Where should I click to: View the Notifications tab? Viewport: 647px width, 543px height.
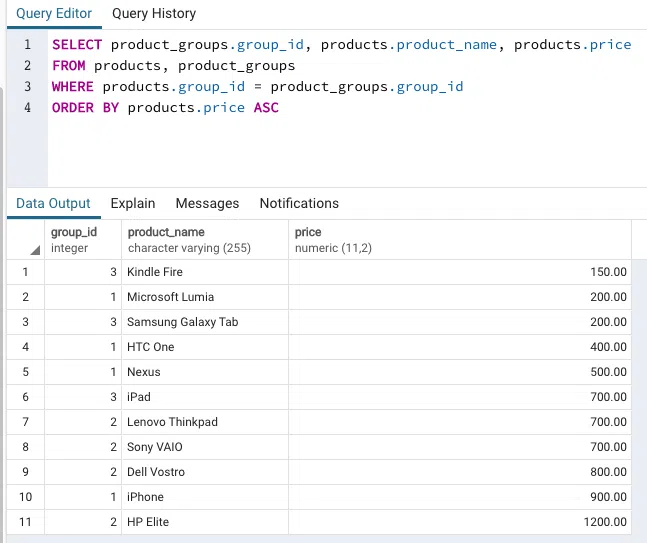click(299, 203)
